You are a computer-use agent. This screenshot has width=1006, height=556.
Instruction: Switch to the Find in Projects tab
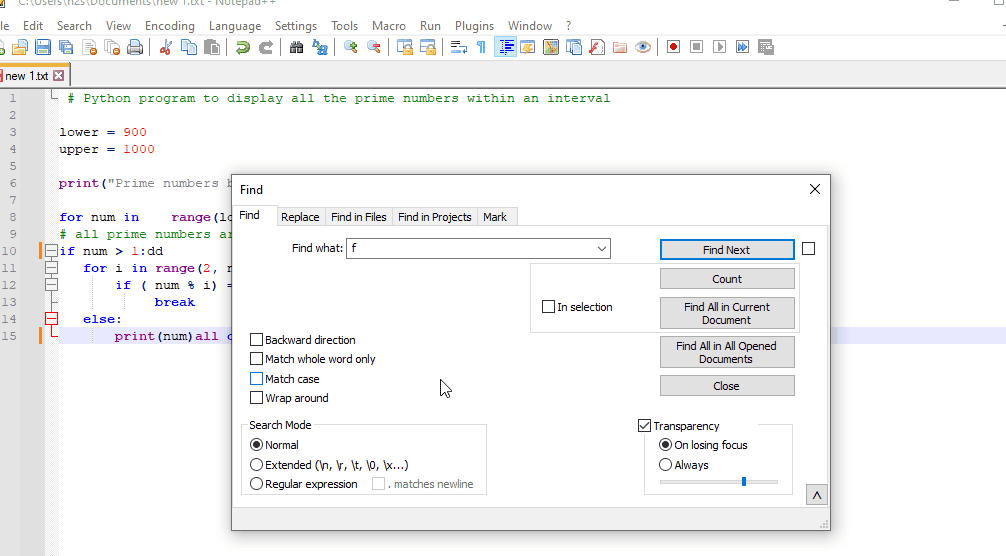(x=434, y=217)
